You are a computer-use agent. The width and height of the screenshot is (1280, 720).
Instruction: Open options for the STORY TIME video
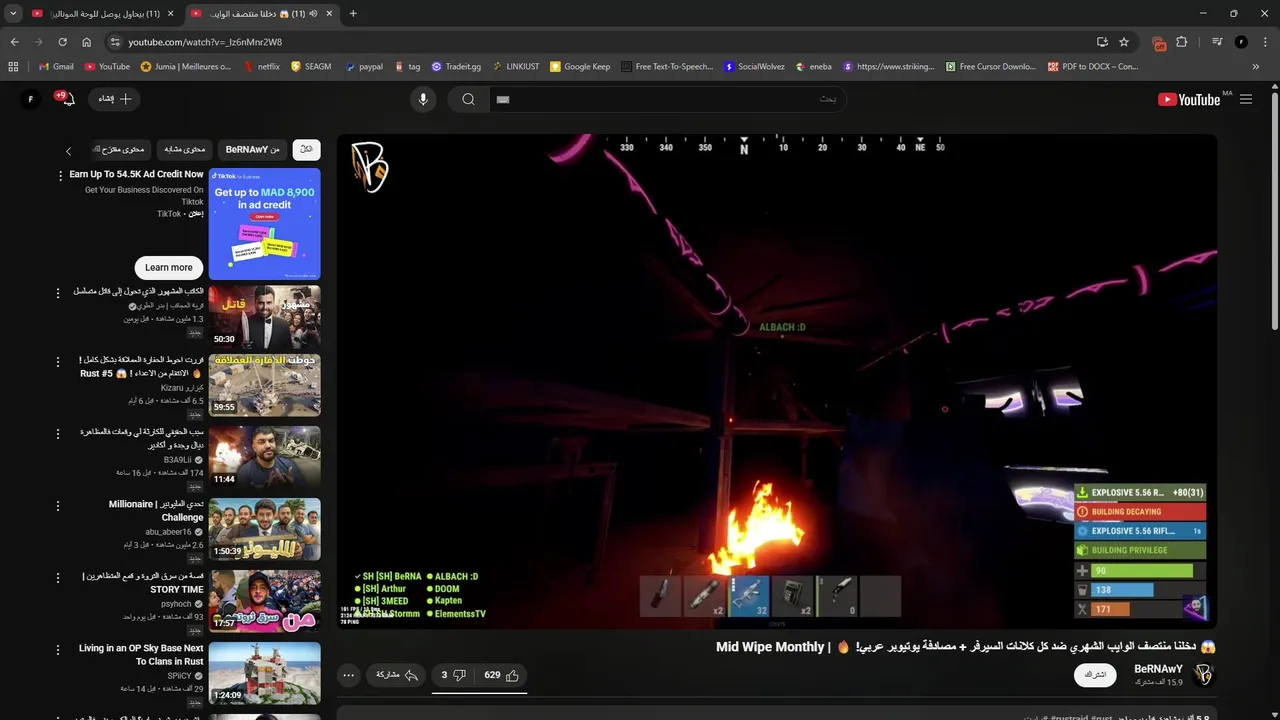point(58,579)
